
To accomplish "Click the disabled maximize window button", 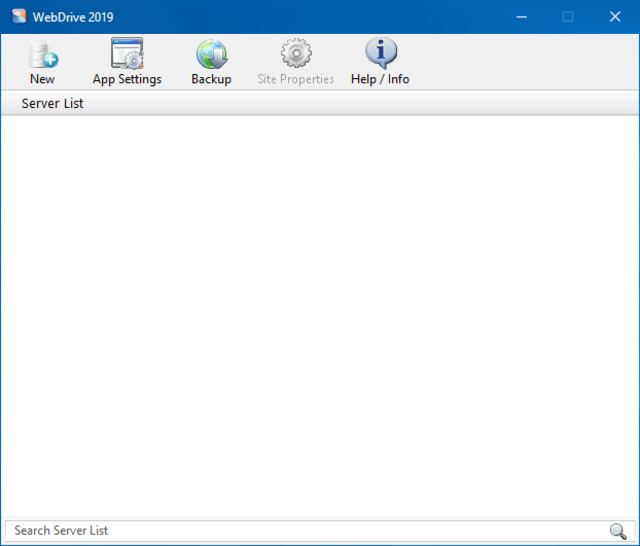I will 568,16.
